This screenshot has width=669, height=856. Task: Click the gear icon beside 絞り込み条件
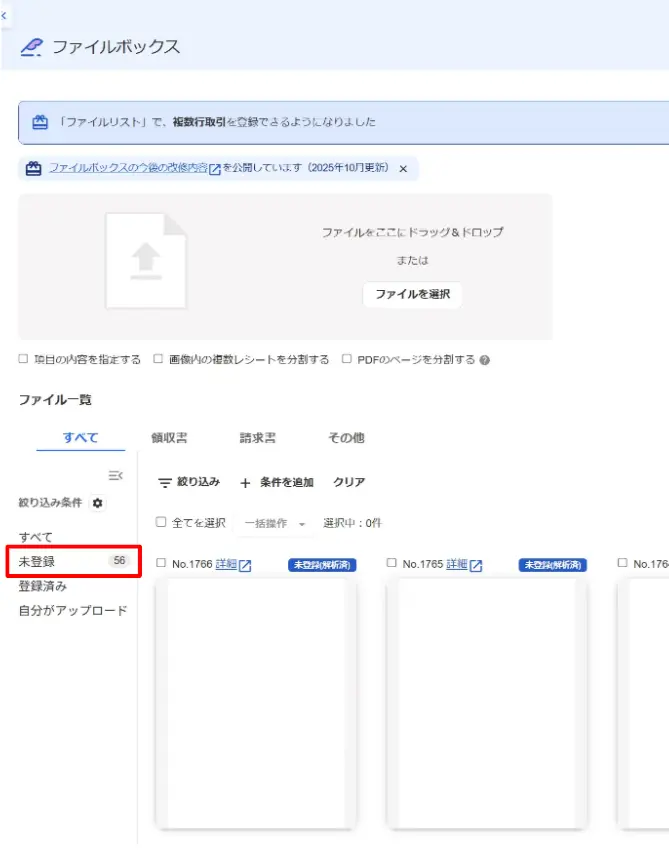coord(97,503)
